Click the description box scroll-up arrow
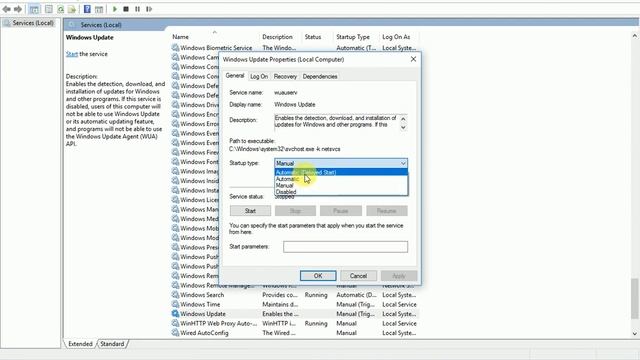 (403, 119)
